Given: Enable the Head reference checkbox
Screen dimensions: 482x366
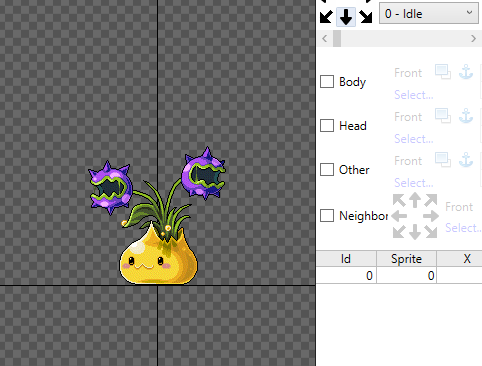Looking at the screenshot, I should click(327, 126).
